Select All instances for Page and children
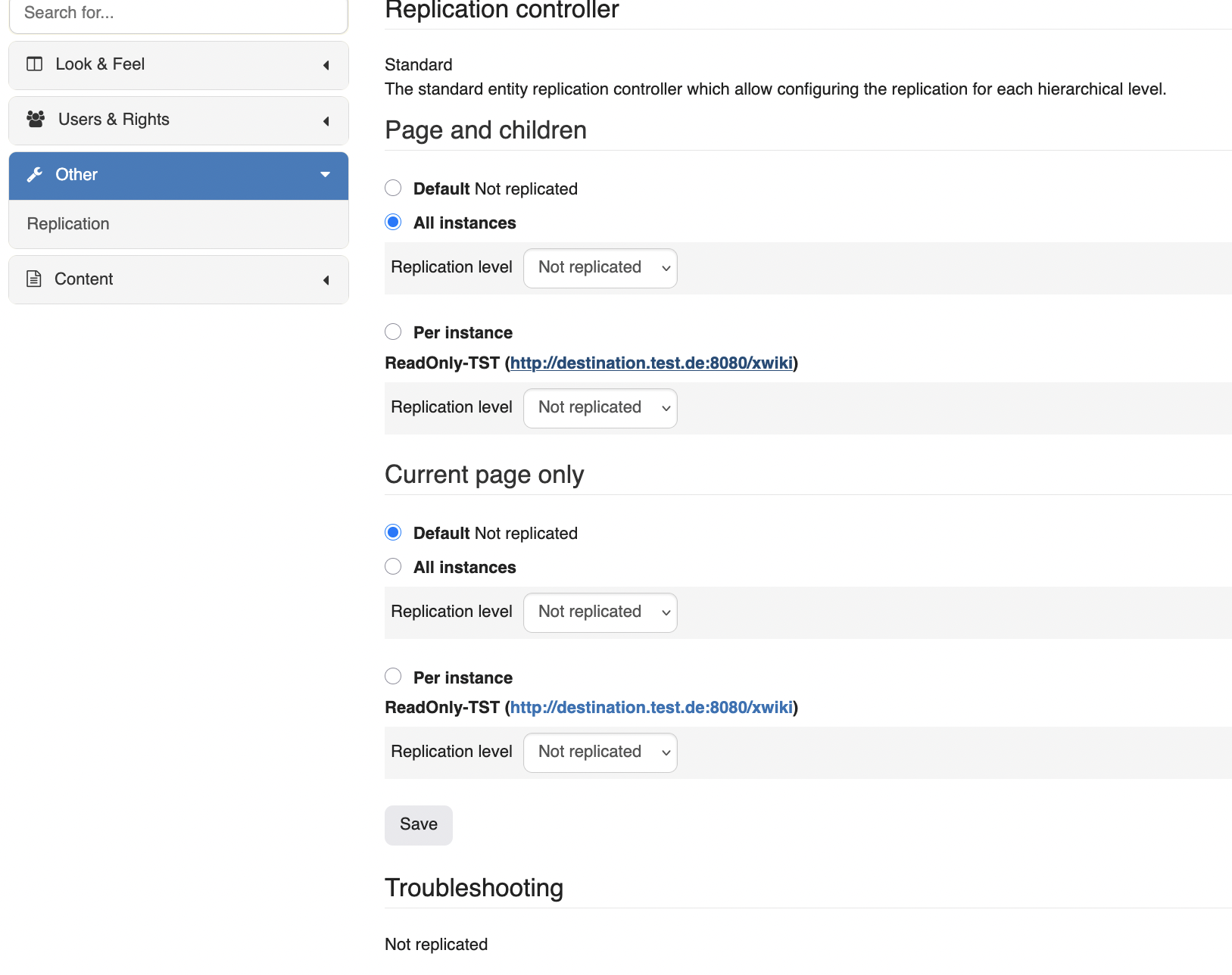1232x975 pixels. tap(393, 222)
